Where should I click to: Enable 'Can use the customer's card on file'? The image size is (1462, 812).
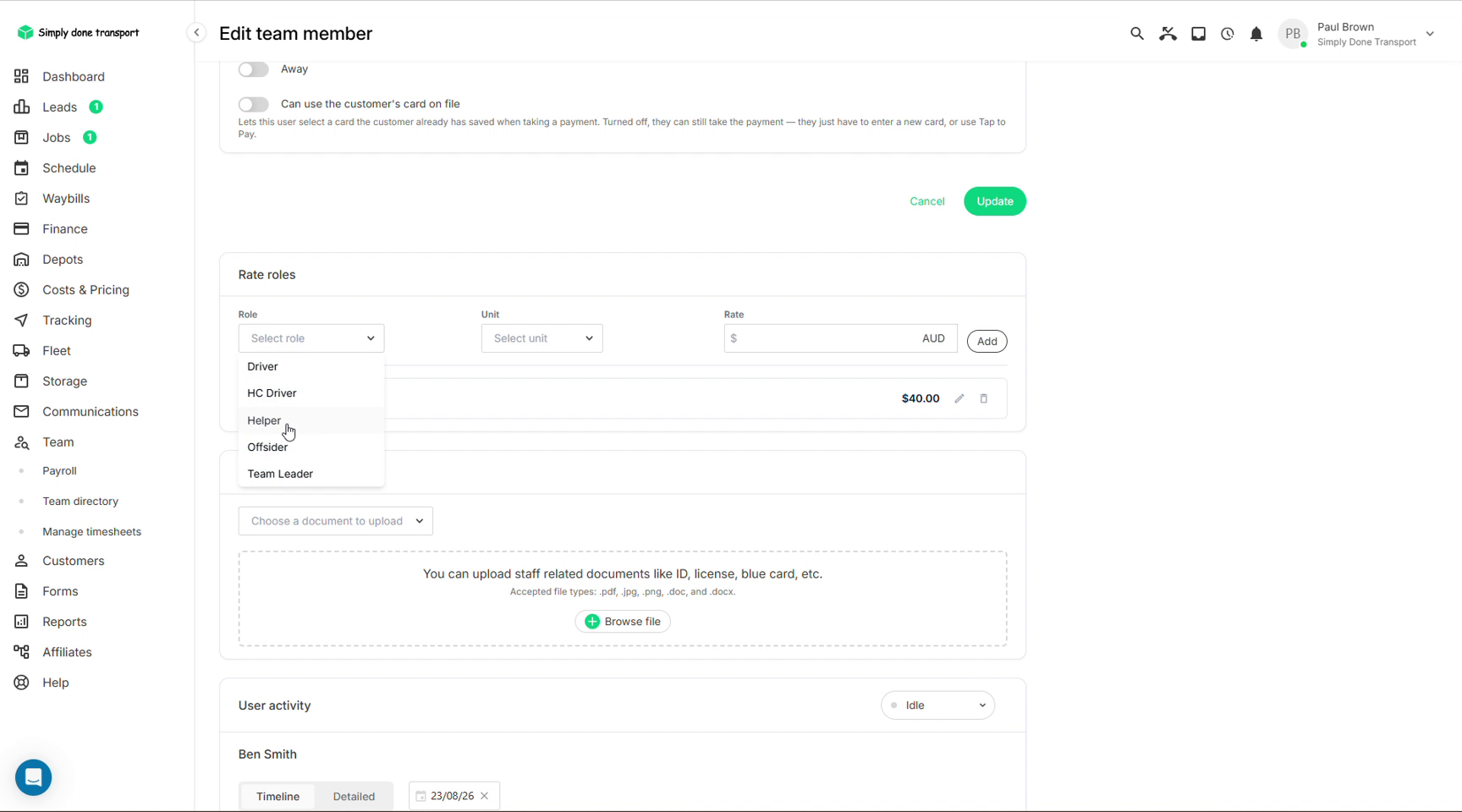point(253,104)
